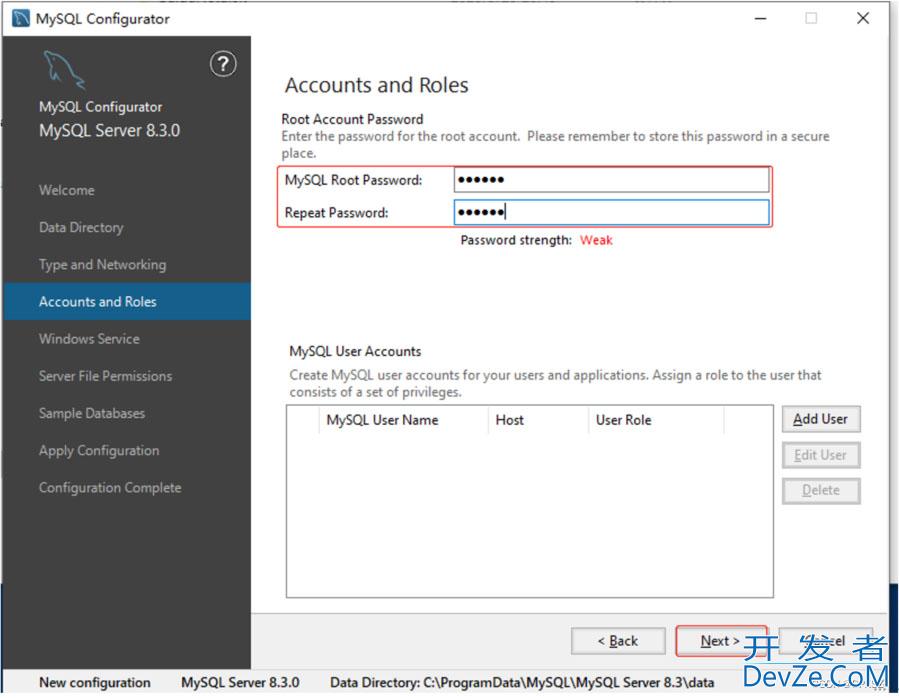Close the MySQL Configurator window
The height and width of the screenshot is (698, 899).
(863, 18)
